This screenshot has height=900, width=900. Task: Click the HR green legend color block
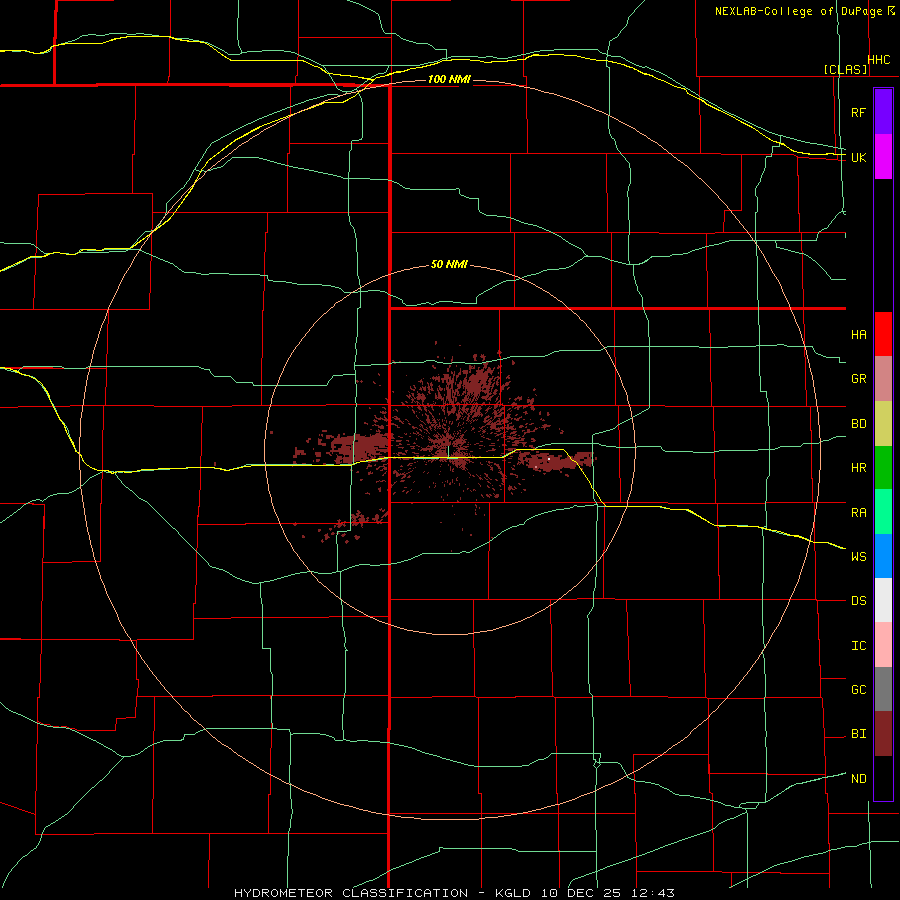[x=883, y=468]
